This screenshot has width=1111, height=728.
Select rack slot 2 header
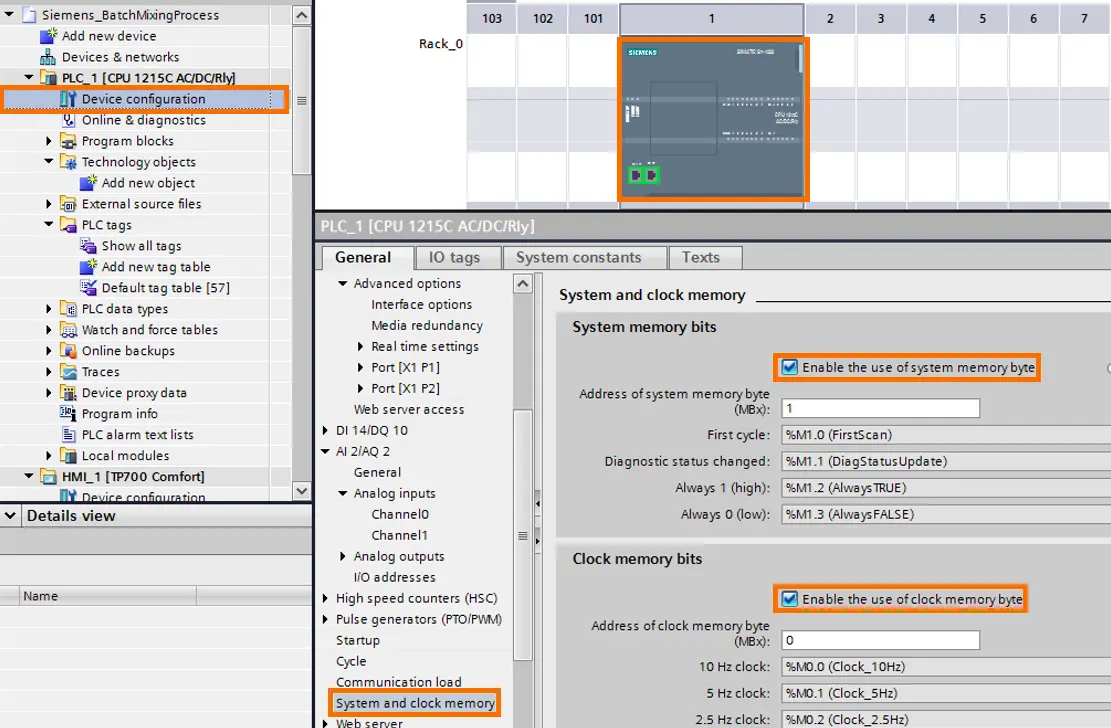coord(830,18)
